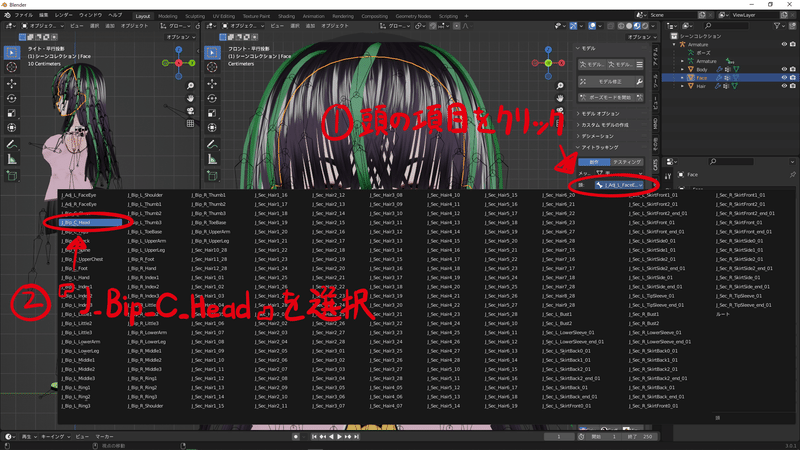The image size is (800, 450).
Task: Select the Annotate tool in left viewport
Action: [x=12, y=144]
